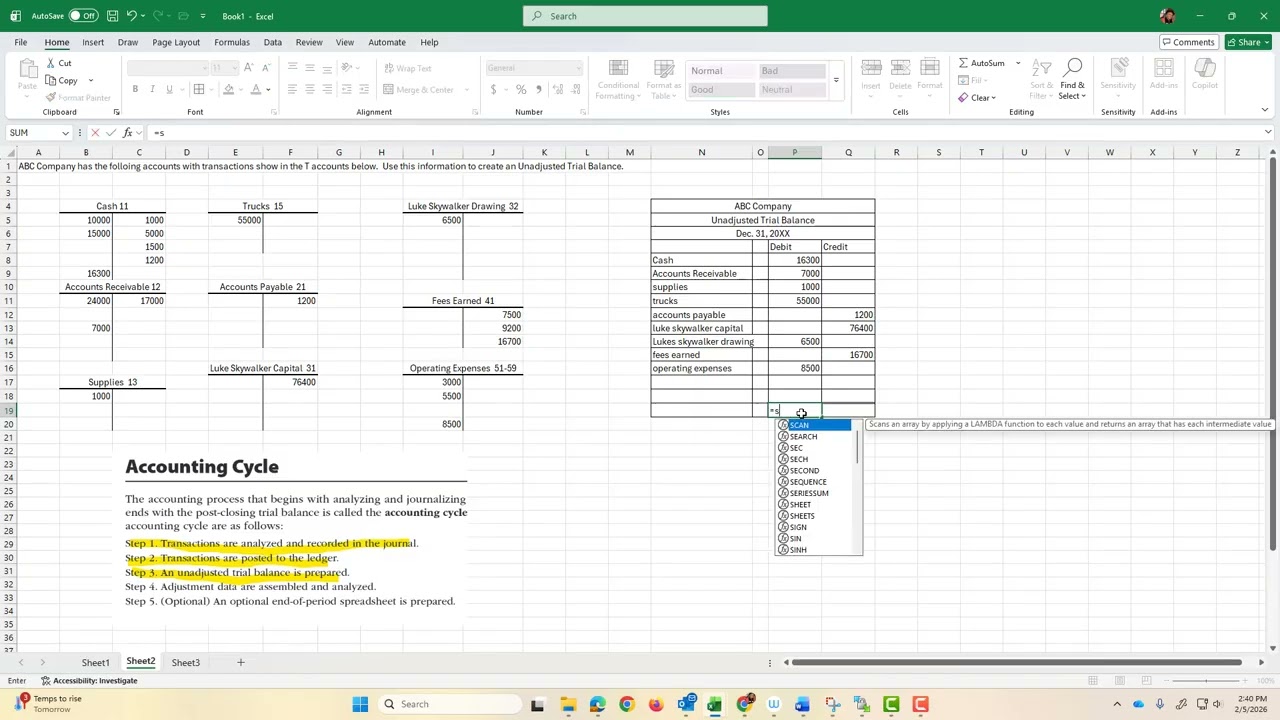
Task: Click the Cut scissors icon
Action: 51,63
